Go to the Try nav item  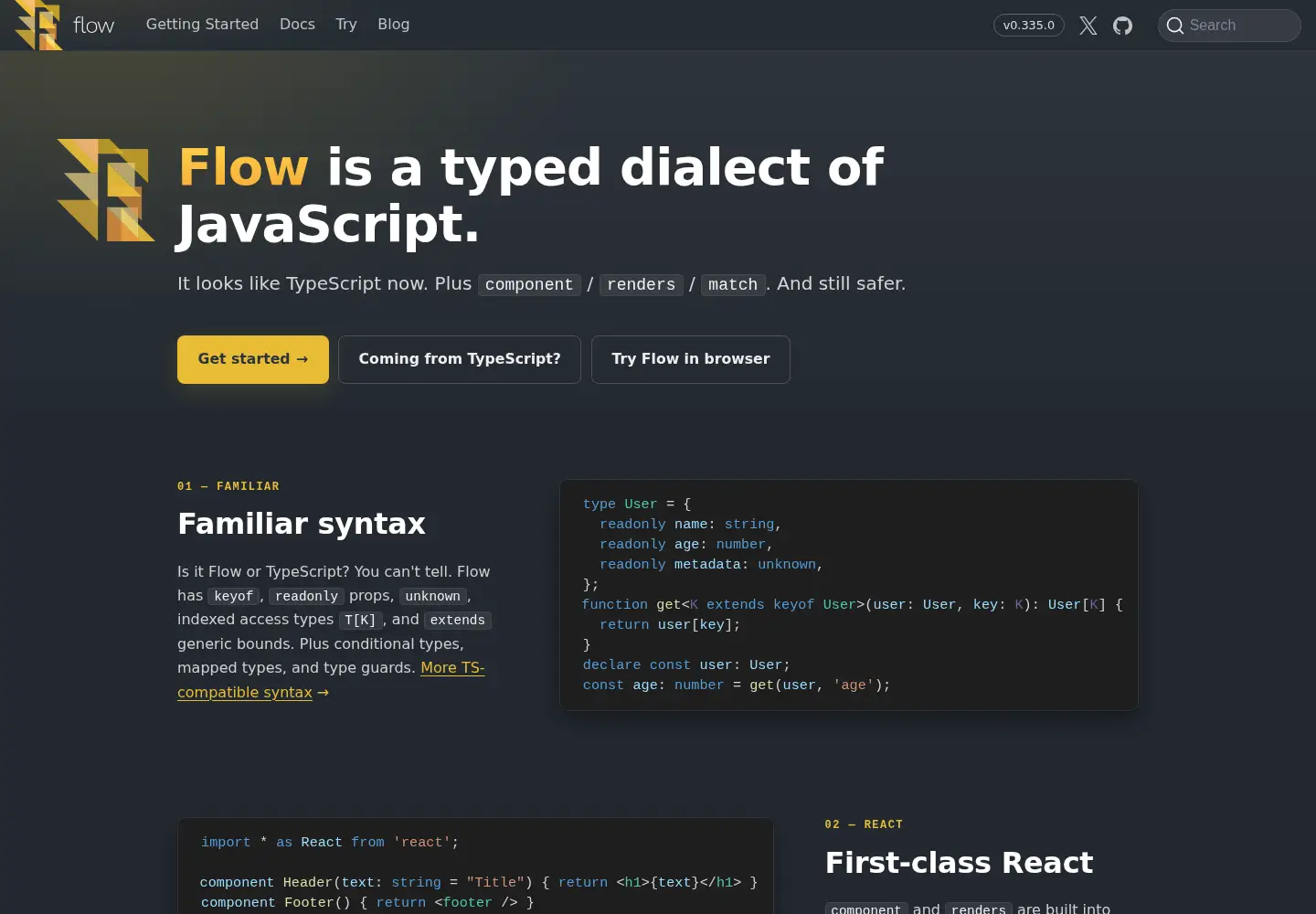point(346,25)
